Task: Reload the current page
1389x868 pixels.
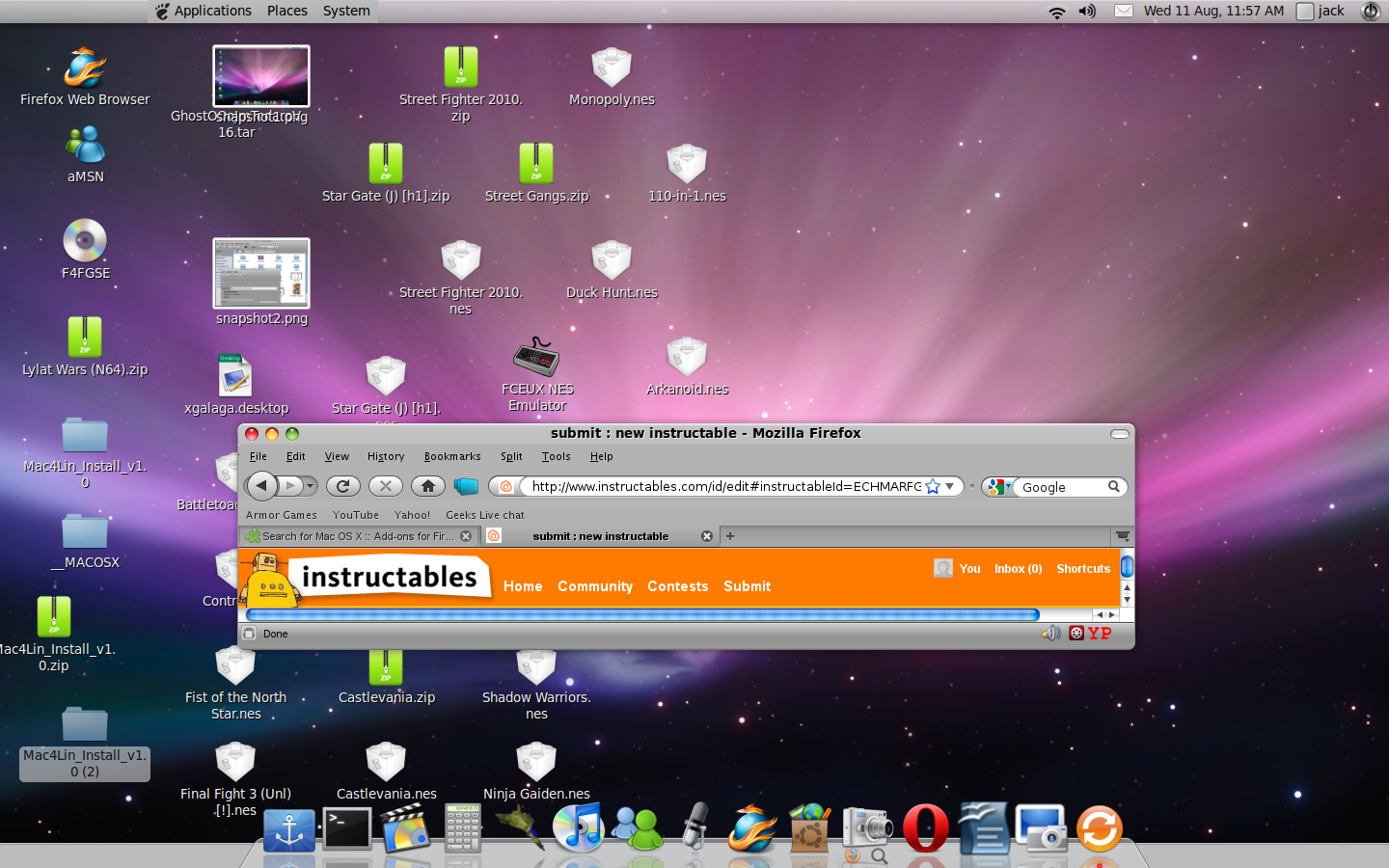Action: (342, 486)
